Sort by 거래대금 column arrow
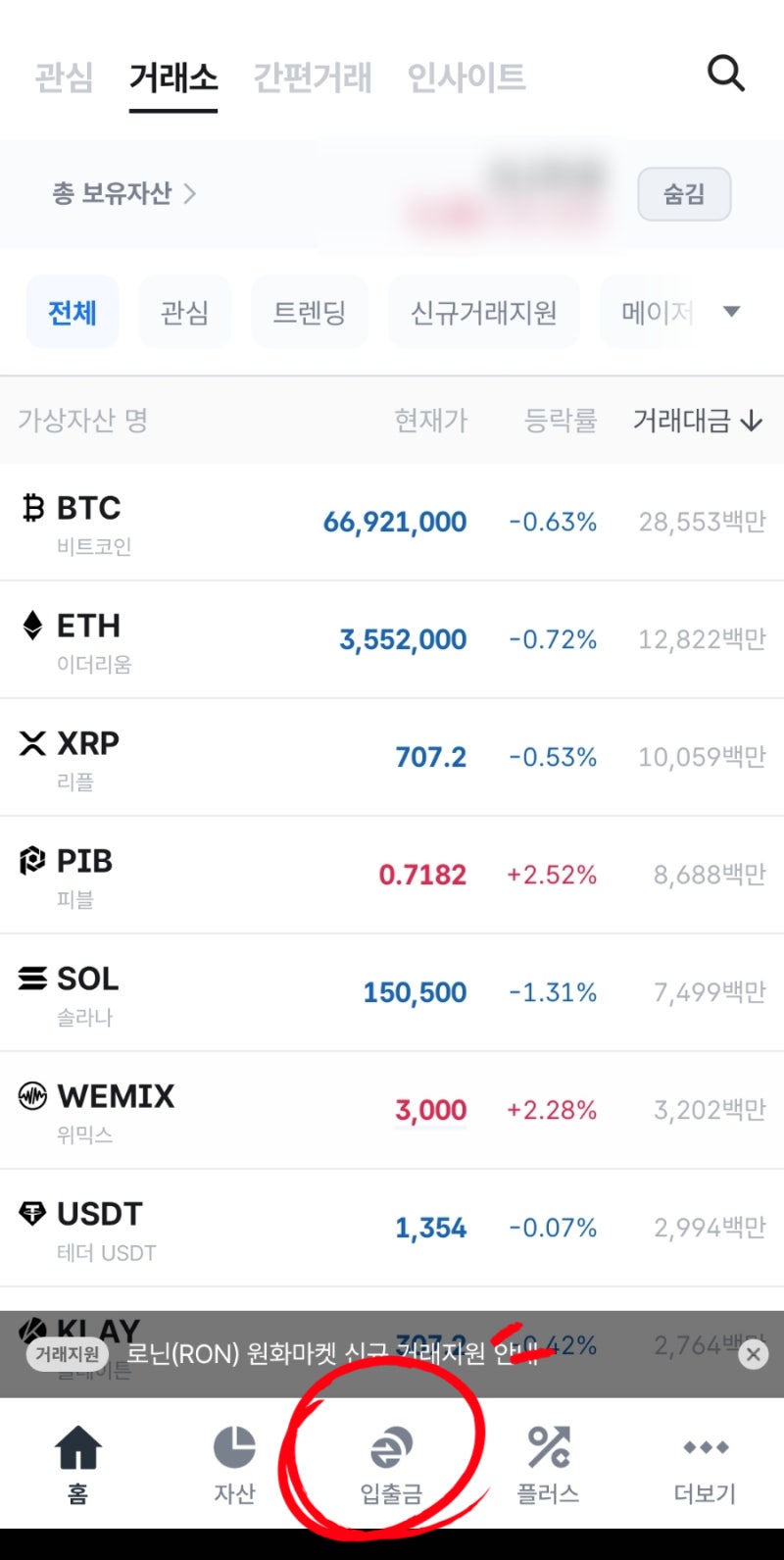The width and height of the screenshot is (784, 1560). (x=752, y=422)
